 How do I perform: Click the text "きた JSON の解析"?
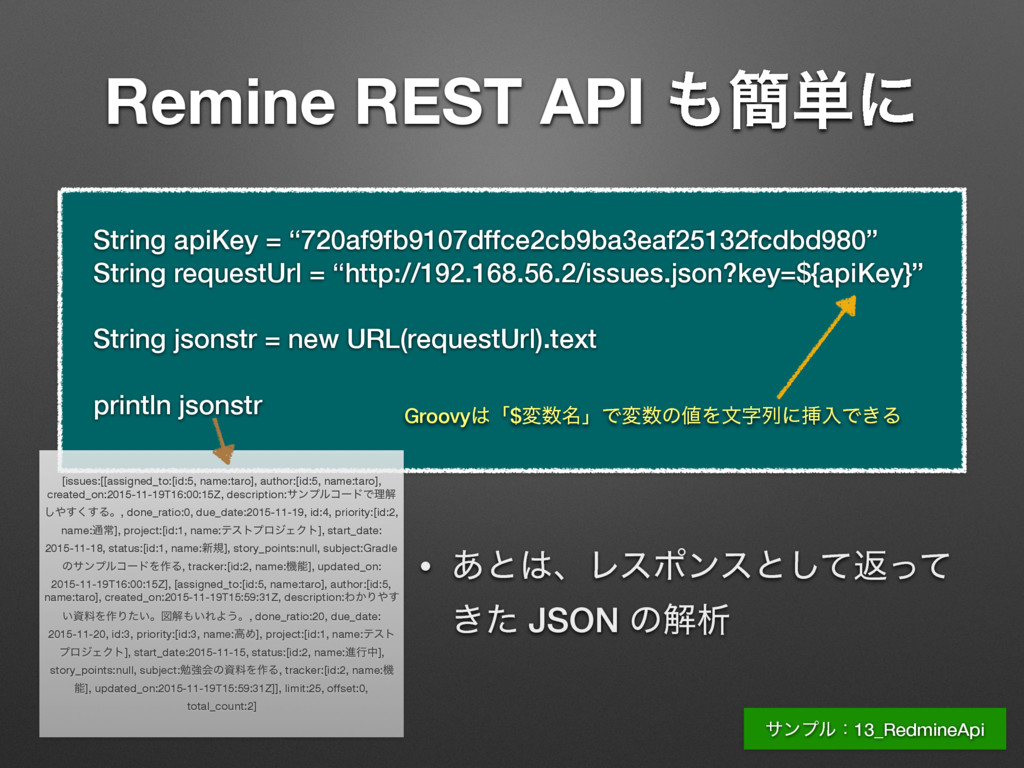[x=590, y=619]
